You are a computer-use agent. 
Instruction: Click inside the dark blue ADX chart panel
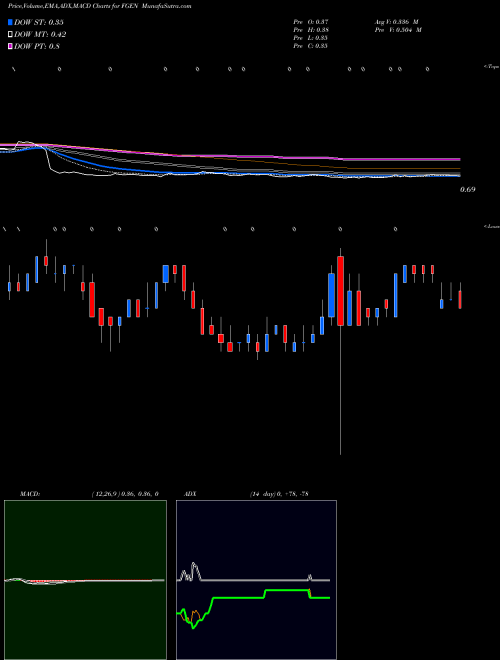(x=256, y=580)
